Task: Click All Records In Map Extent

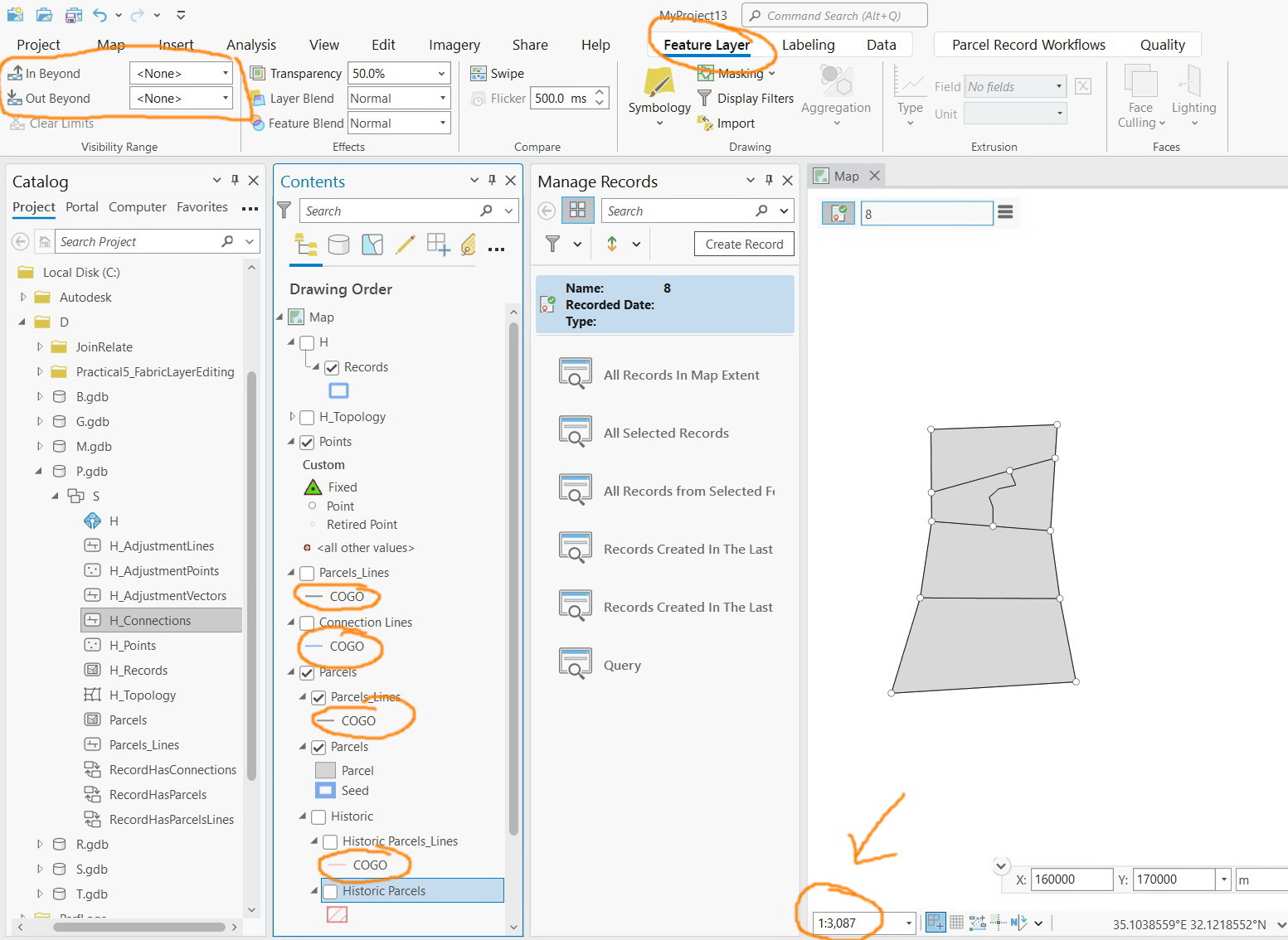Action: [x=681, y=375]
